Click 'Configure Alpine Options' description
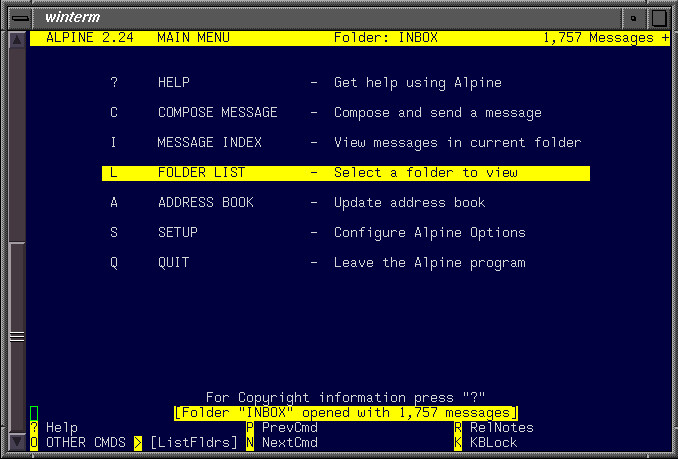678x459 pixels. [x=430, y=233]
